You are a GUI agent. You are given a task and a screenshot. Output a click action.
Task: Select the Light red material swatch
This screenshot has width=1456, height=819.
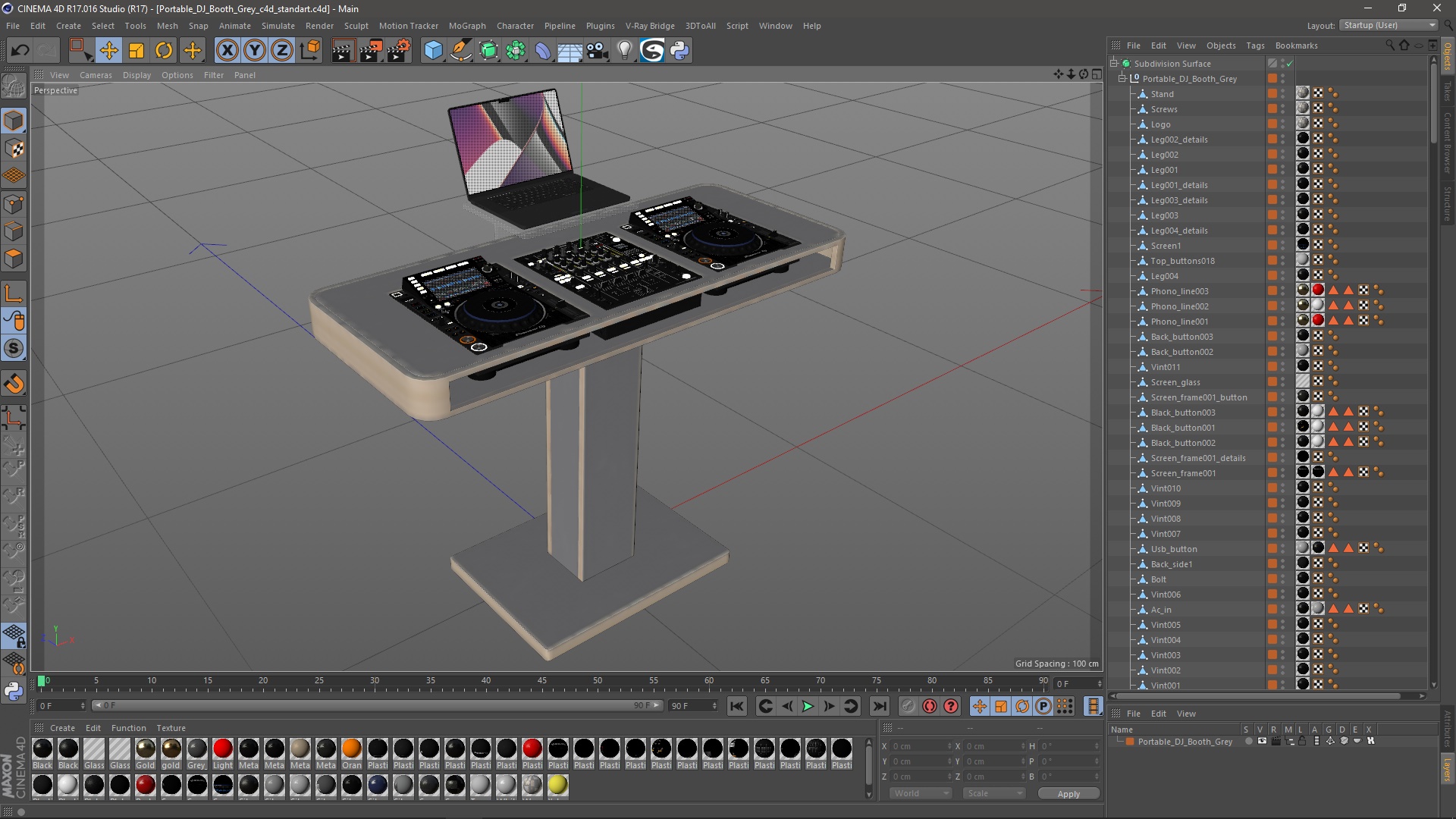pyautogui.click(x=223, y=753)
